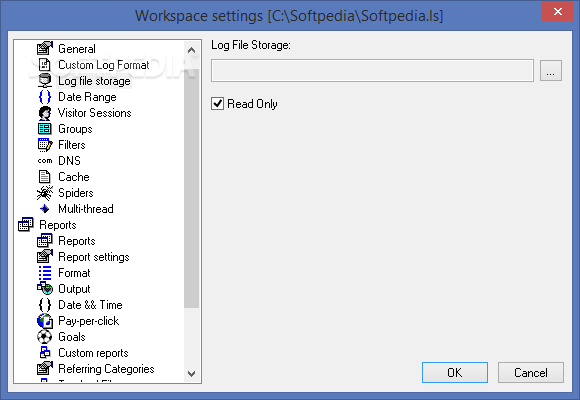Open Pay-per-click settings
The image size is (580, 400).
point(89,321)
